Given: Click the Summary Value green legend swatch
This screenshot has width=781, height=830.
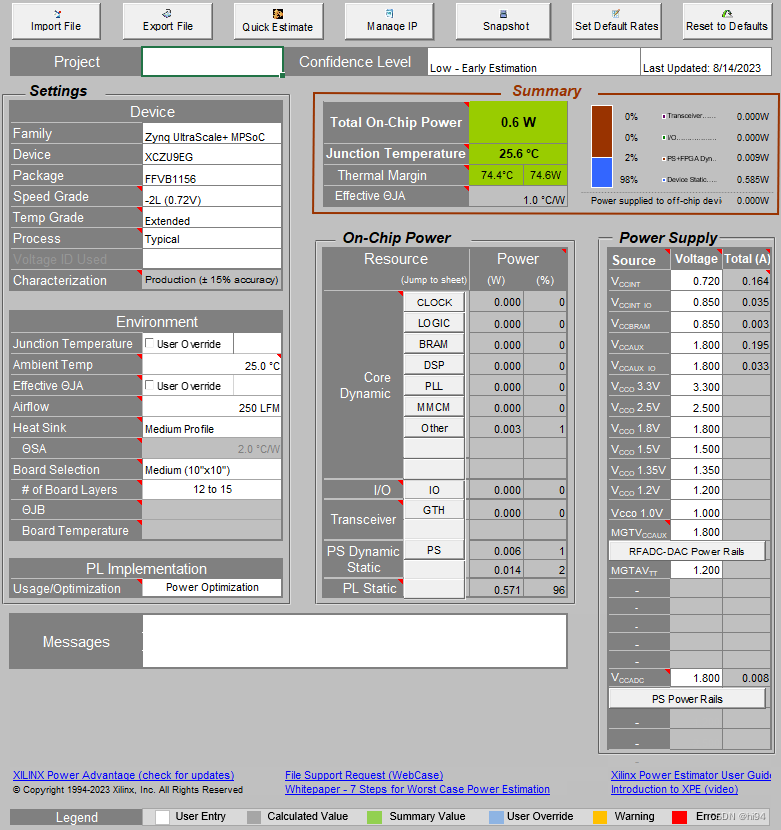Looking at the screenshot, I should [374, 817].
